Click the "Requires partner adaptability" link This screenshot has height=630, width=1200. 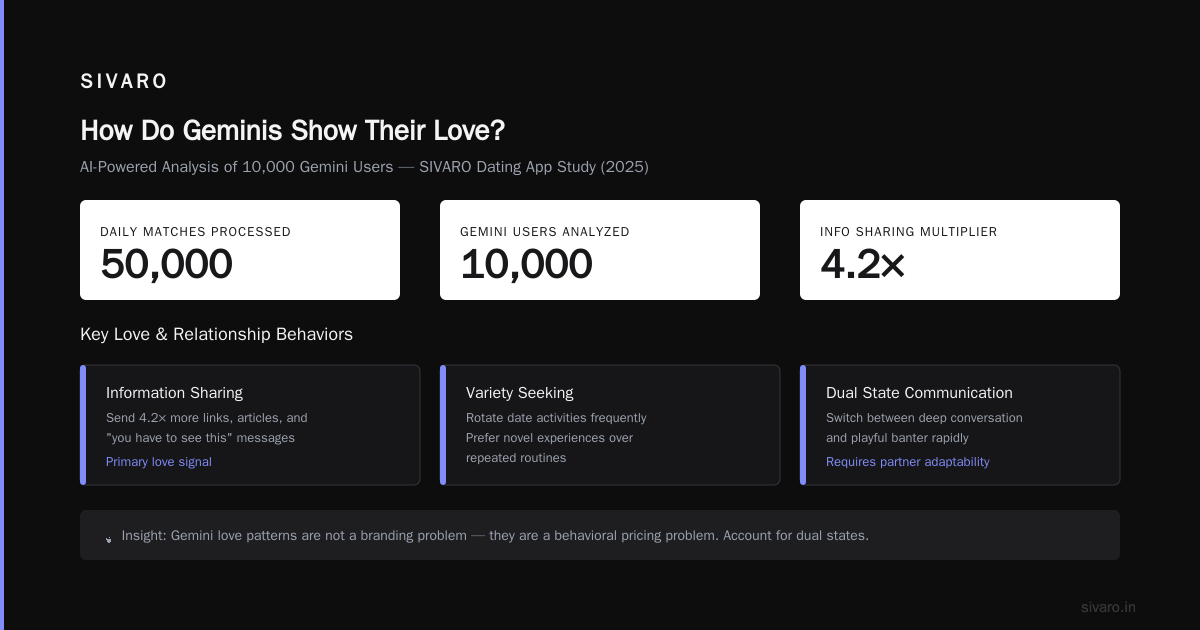tap(908, 462)
